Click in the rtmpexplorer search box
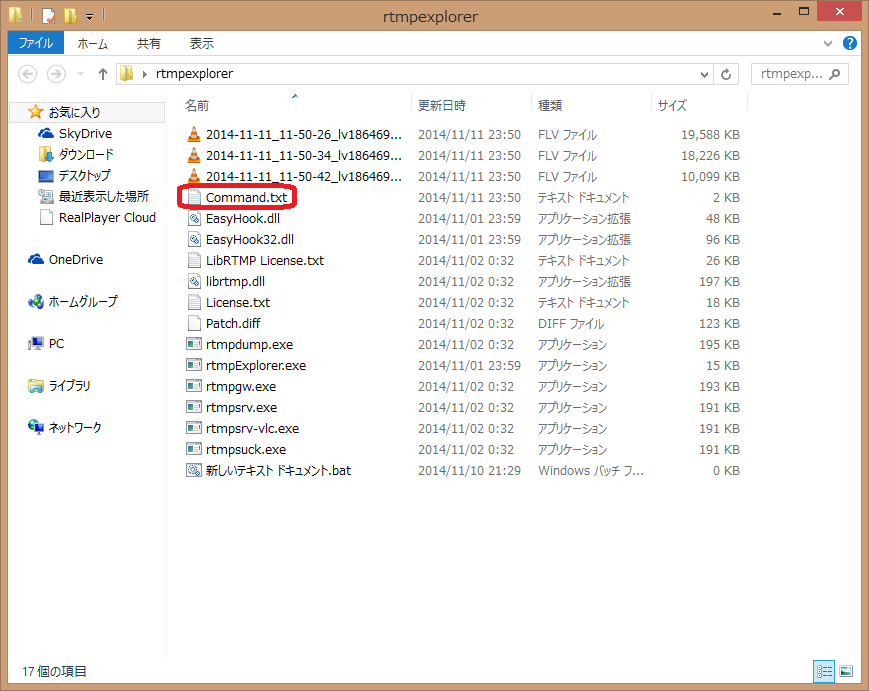 (790, 74)
